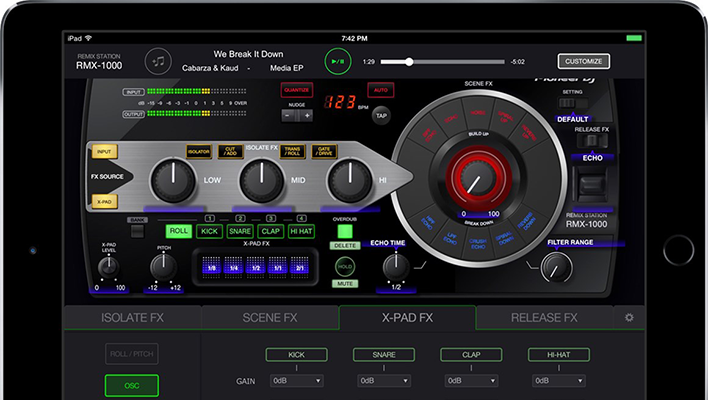Trigger the green ROLL pad

pos(179,230)
